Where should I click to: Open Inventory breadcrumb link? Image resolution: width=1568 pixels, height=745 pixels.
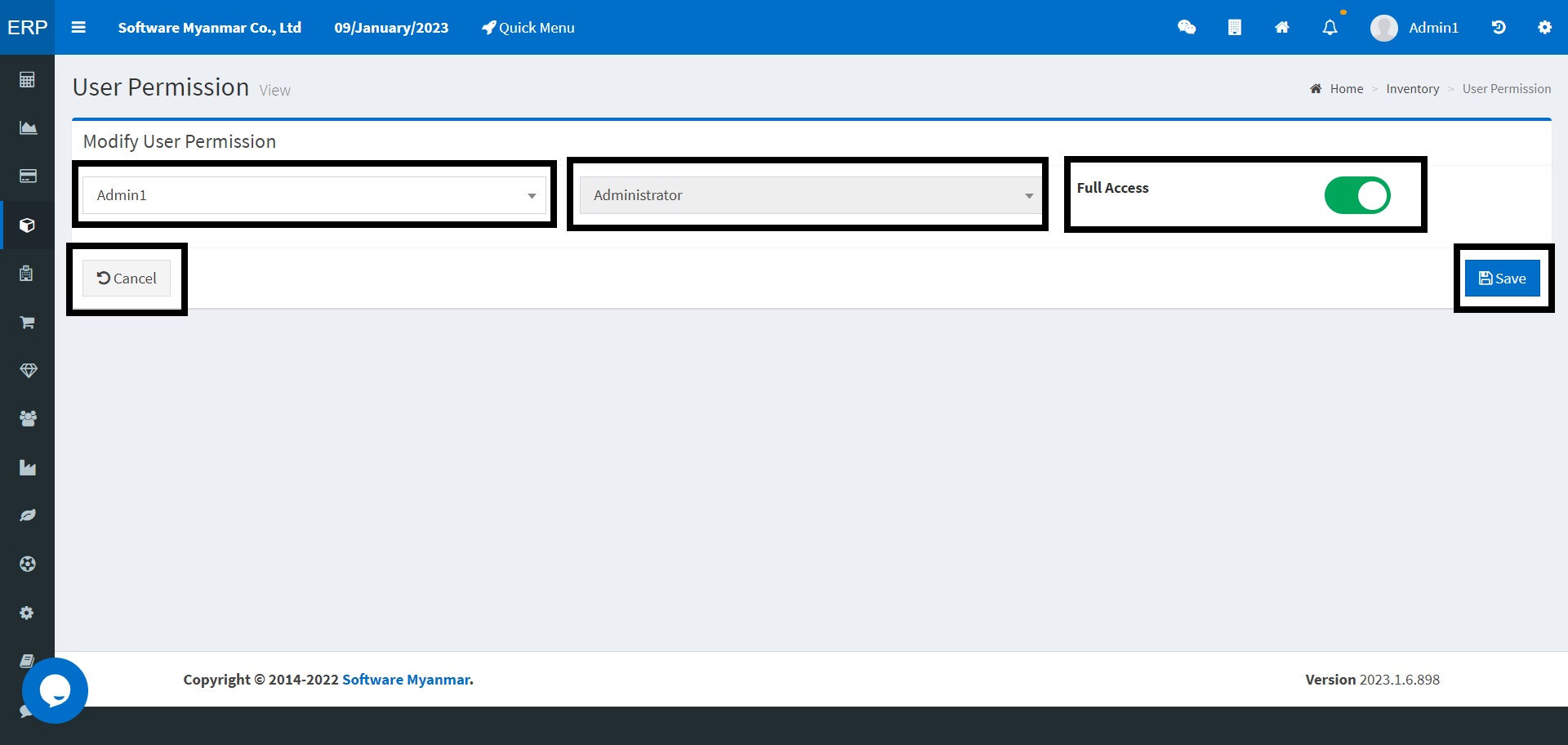tap(1412, 89)
